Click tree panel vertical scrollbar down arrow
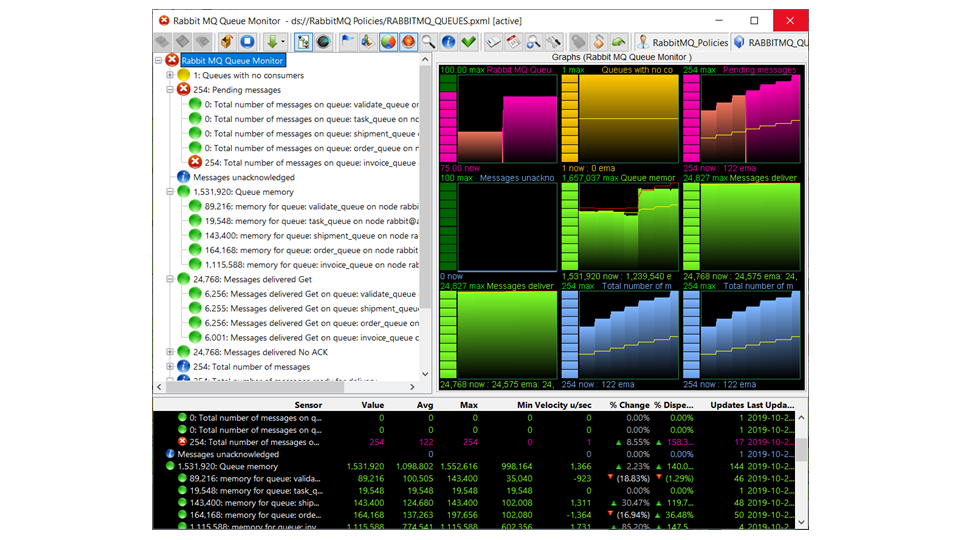 click(x=425, y=374)
